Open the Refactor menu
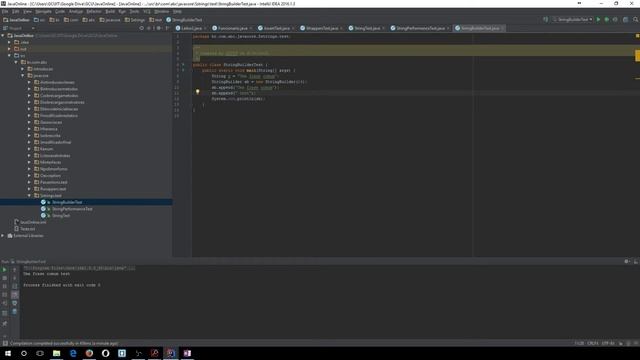The image size is (640, 360). pos(93,11)
